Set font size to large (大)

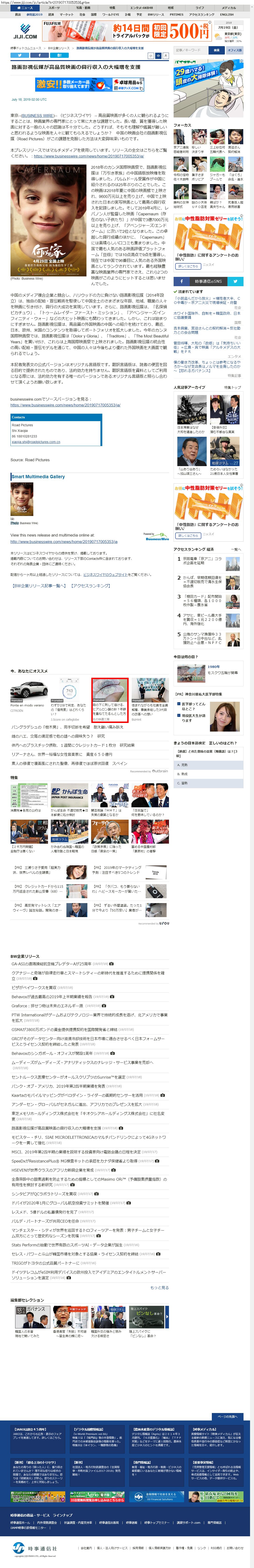166,55
